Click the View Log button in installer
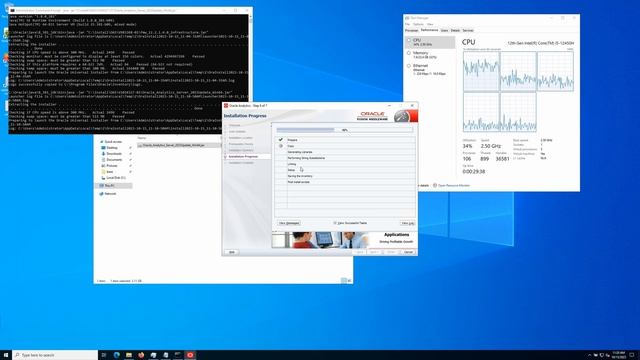 pos(407,223)
